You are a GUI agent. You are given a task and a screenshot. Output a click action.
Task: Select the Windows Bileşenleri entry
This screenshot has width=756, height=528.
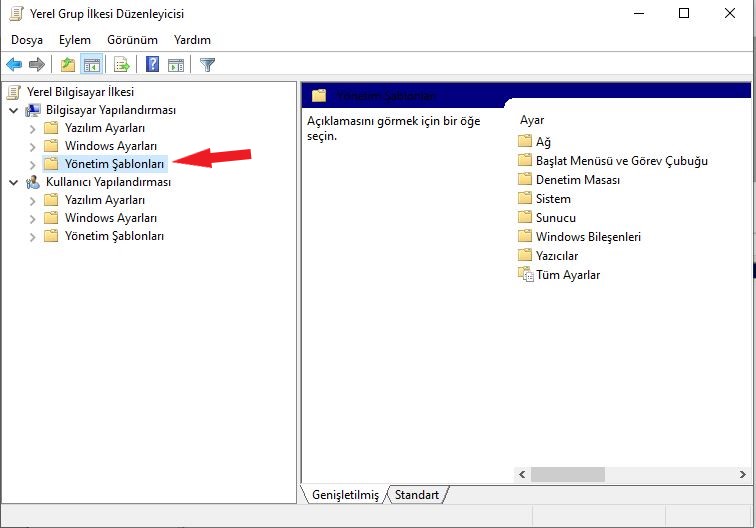pos(588,237)
